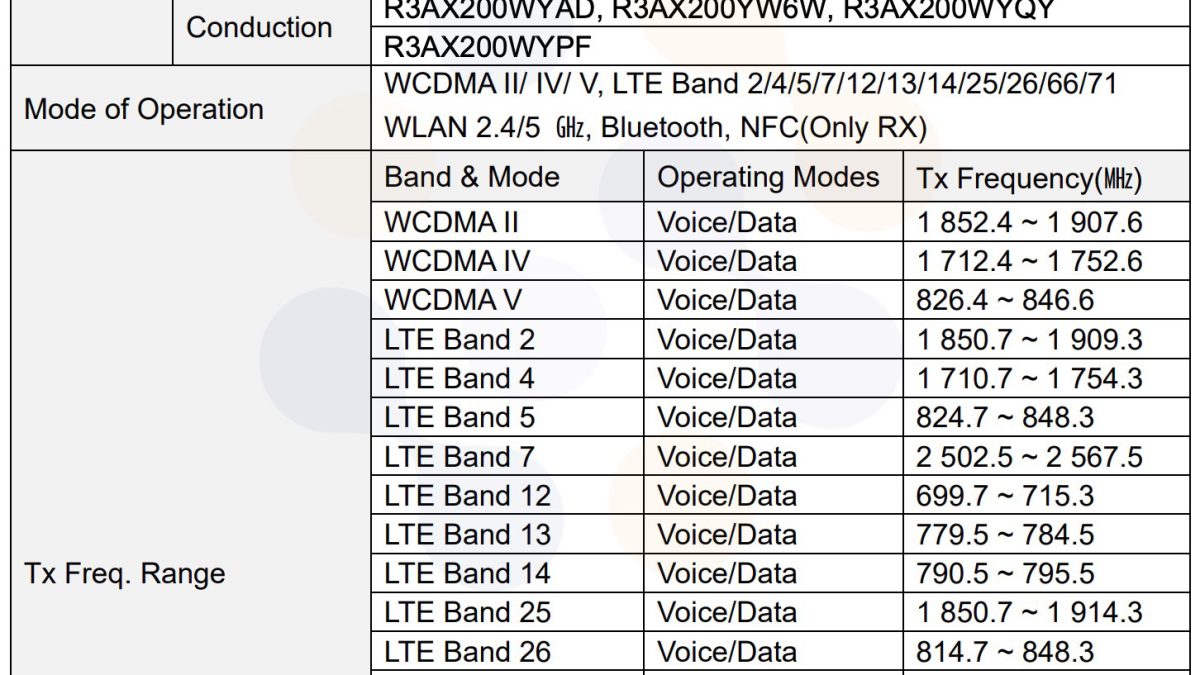
Task: Click the Tx Freq. Range row label
Action: [125, 574]
